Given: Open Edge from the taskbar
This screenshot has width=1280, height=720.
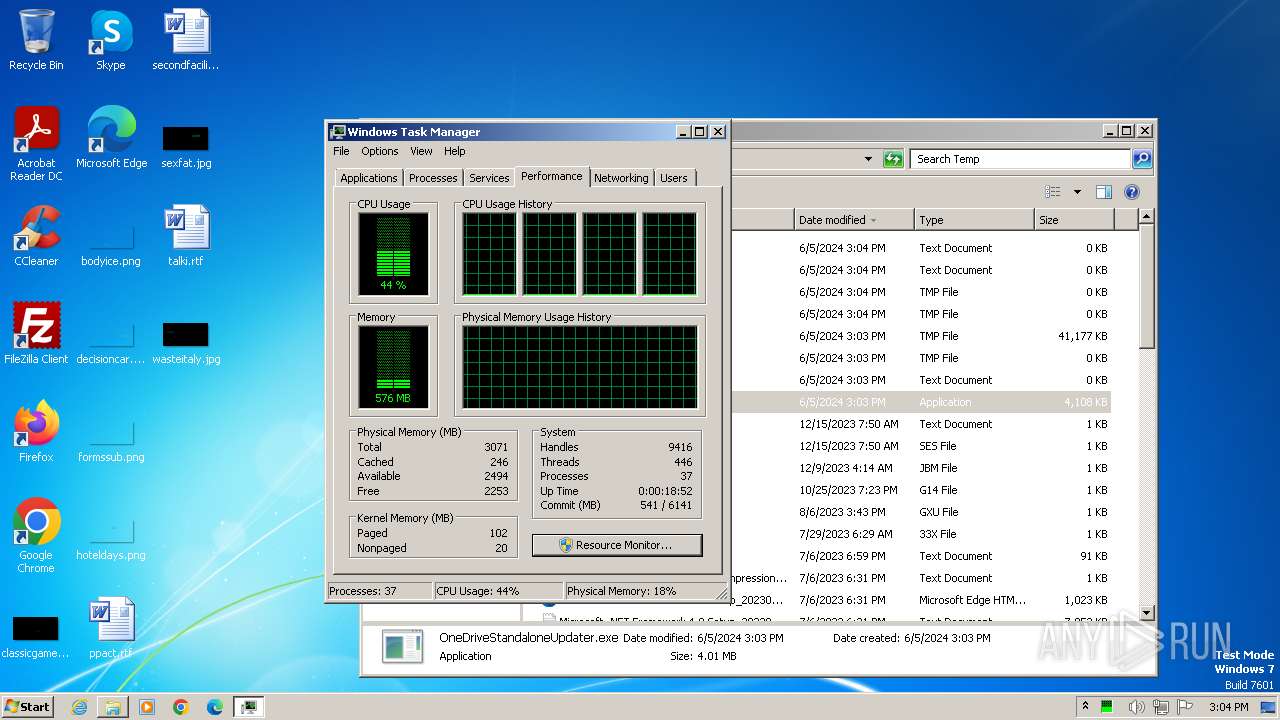Looking at the screenshot, I should click(x=215, y=707).
